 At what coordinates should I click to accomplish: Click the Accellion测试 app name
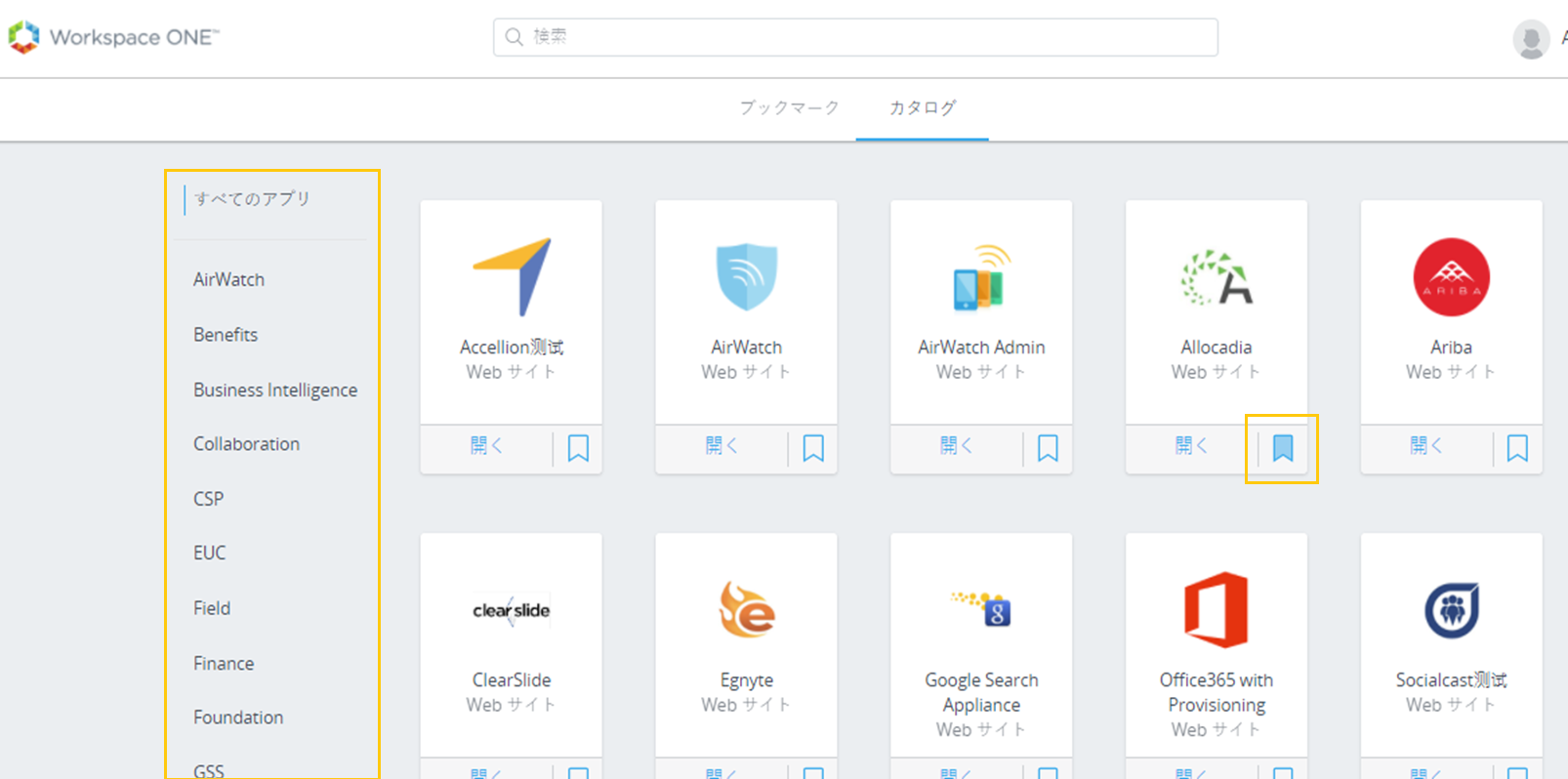click(x=512, y=348)
